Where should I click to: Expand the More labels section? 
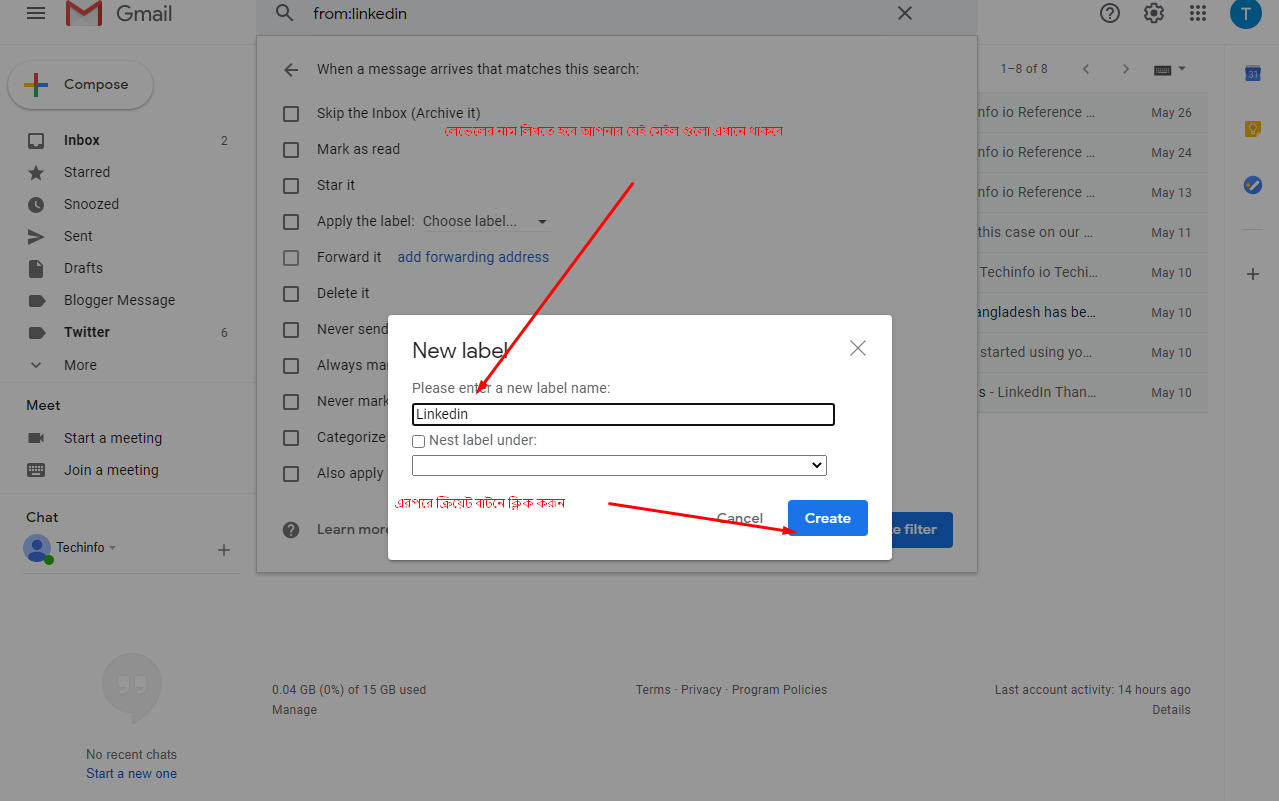tap(80, 365)
